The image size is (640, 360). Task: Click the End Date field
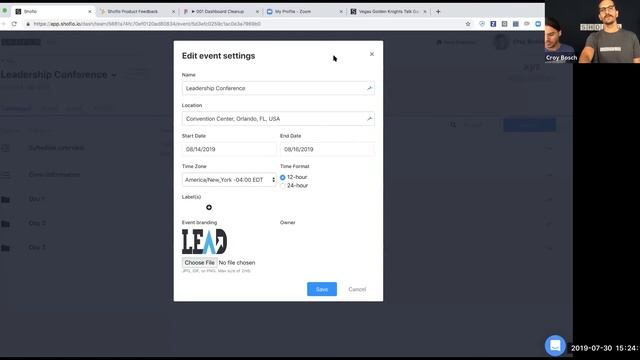pyautogui.click(x=327, y=149)
